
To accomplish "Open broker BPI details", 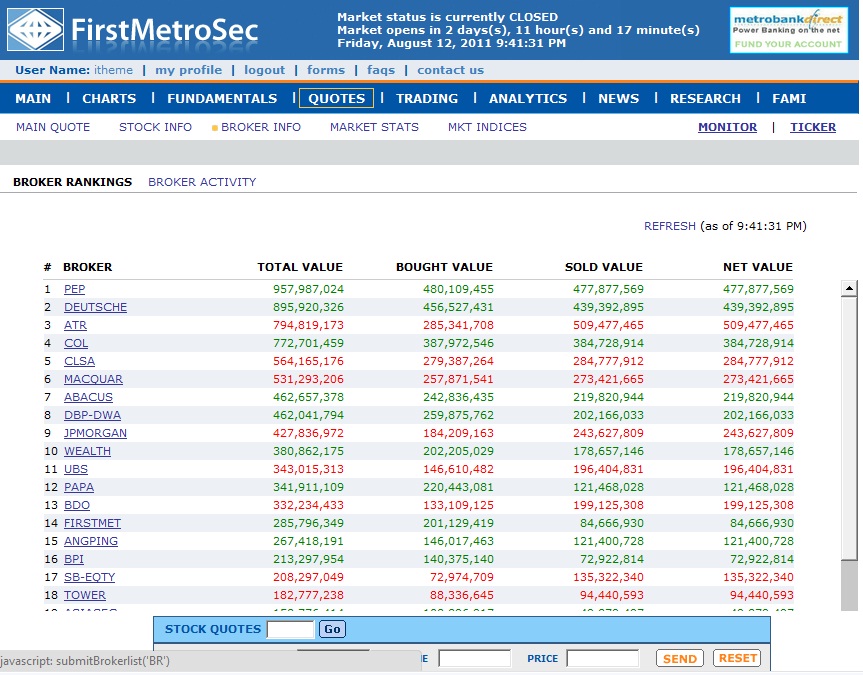I will click(74, 559).
